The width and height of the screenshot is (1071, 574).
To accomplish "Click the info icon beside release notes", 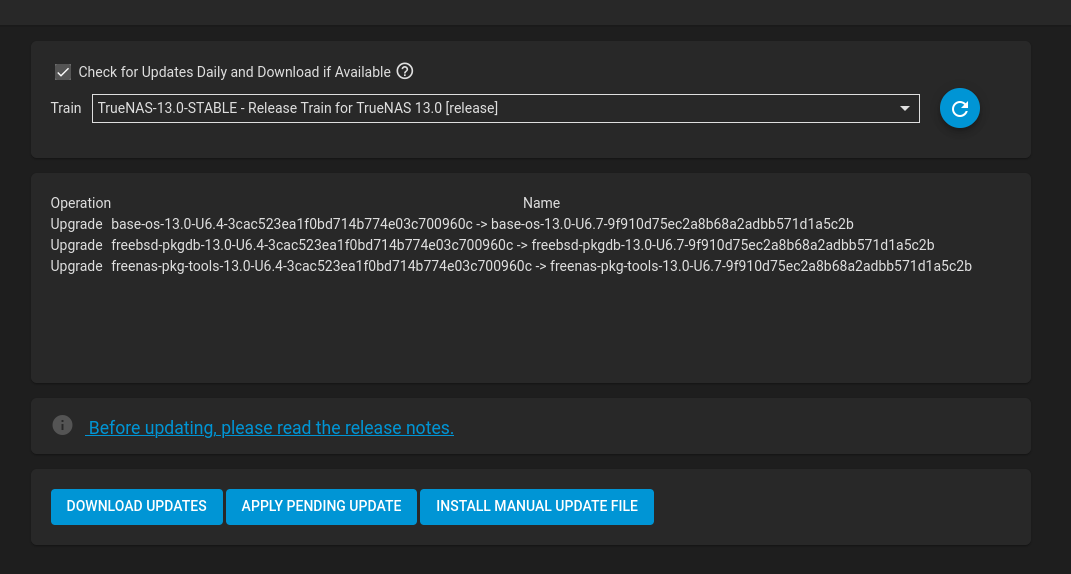I will pos(62,425).
